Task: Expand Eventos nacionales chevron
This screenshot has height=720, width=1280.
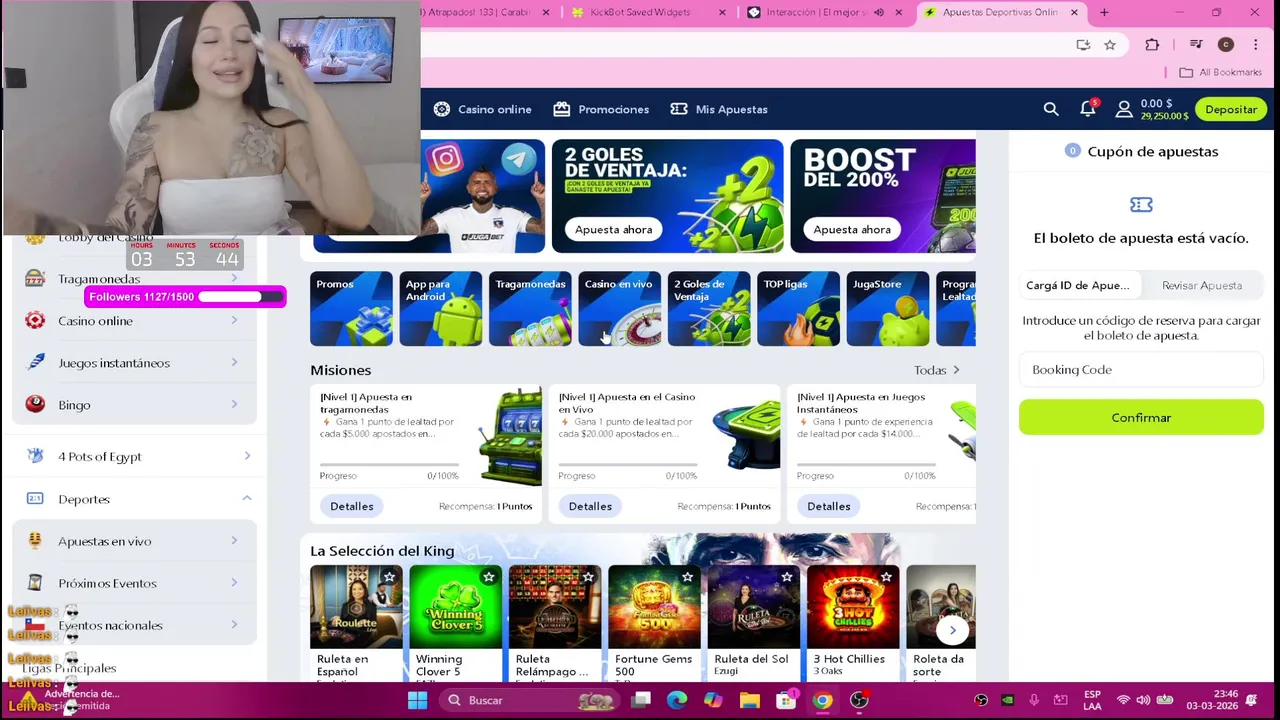Action: 234,625
